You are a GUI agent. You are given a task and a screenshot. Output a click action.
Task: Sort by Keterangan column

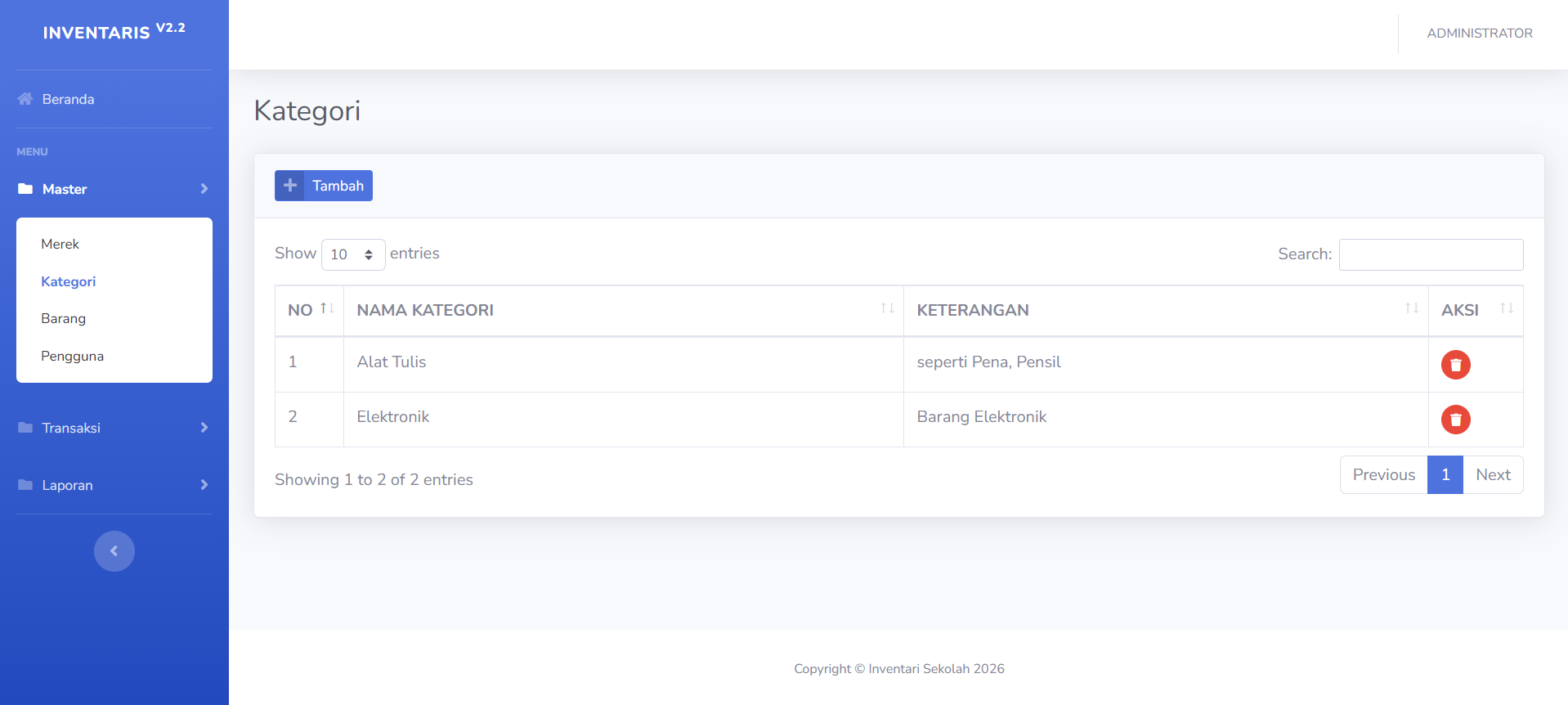1411,308
